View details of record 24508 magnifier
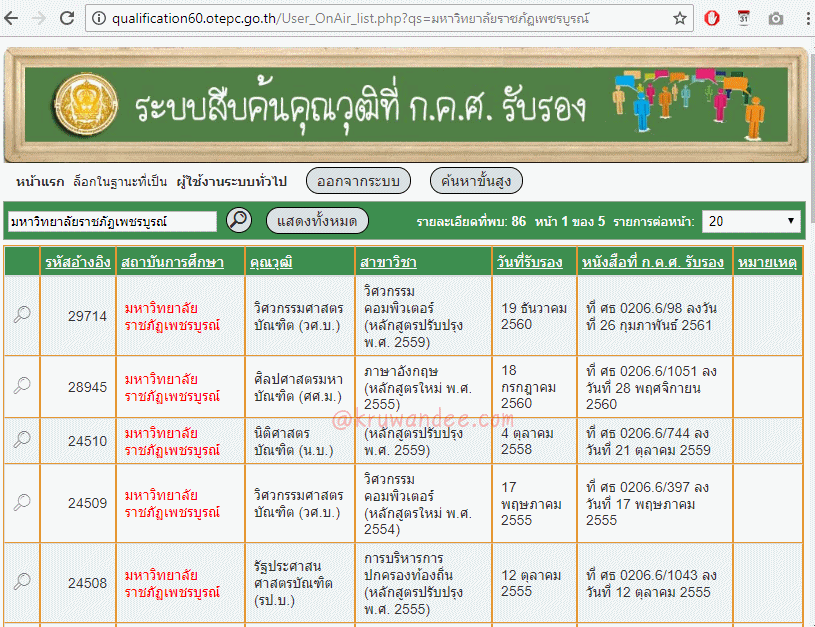Image resolution: width=815 pixels, height=627 pixels. tap(22, 582)
